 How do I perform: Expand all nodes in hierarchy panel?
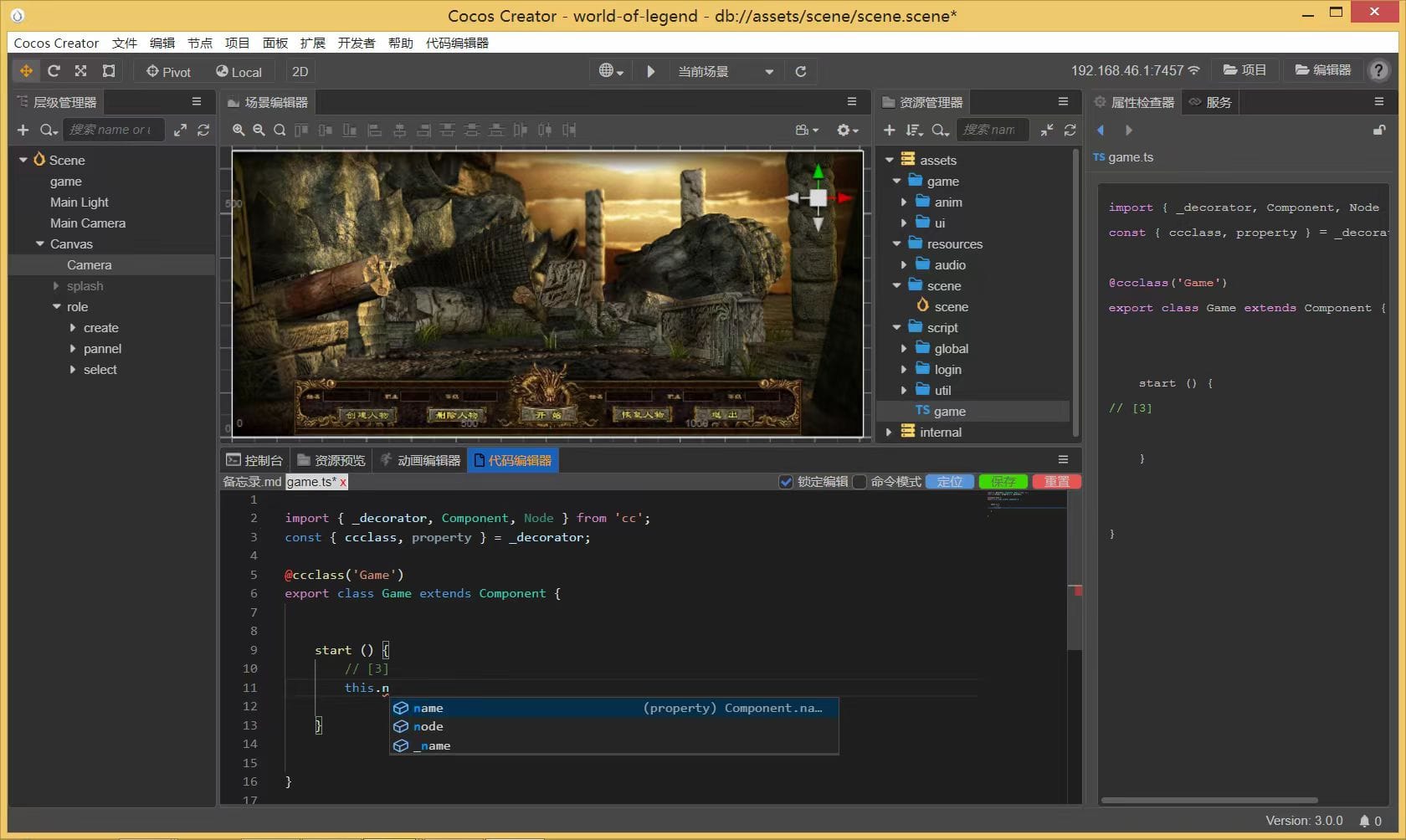tap(180, 130)
